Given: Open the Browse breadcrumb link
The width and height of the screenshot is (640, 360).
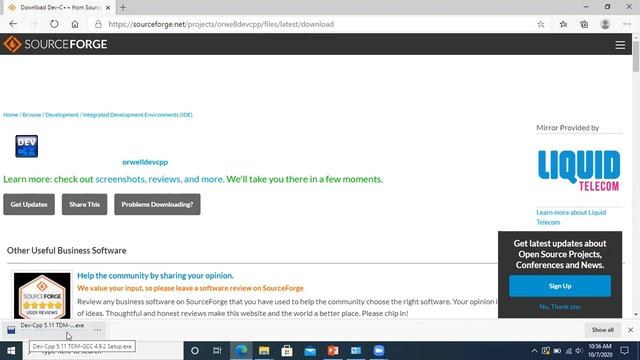Looking at the screenshot, I should 32,115.
